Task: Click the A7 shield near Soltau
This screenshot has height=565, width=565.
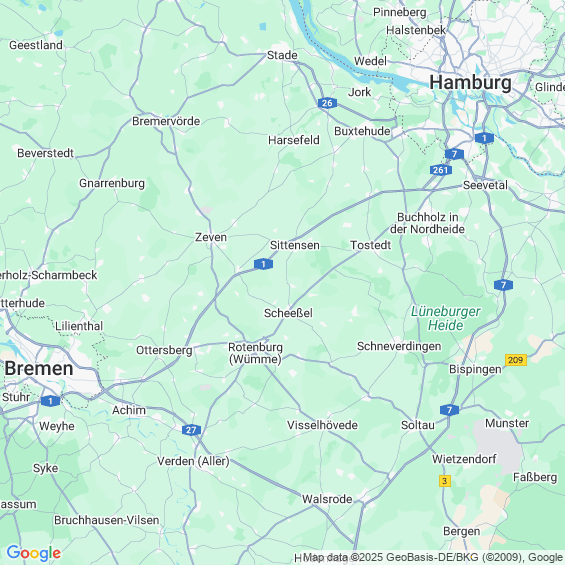Action: 449,410
